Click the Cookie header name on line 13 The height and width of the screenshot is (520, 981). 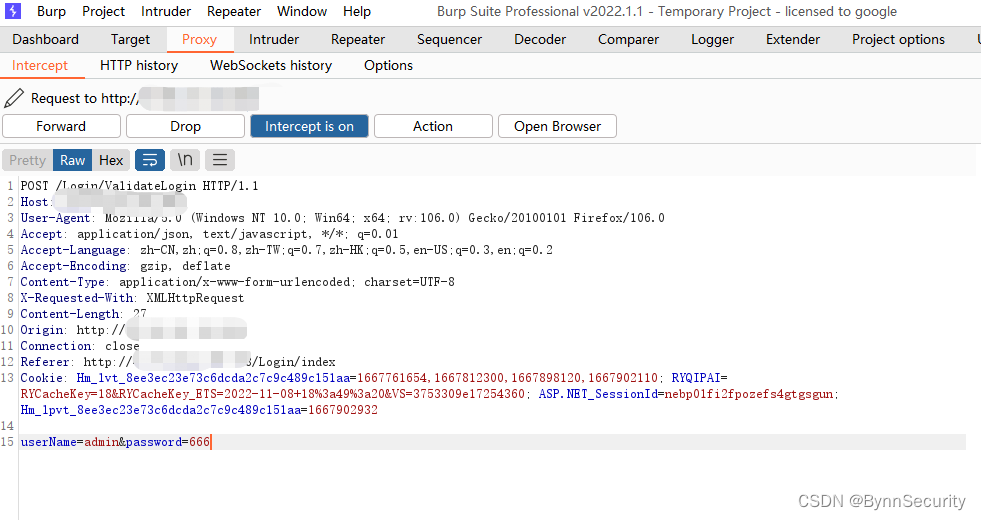[x=42, y=378]
